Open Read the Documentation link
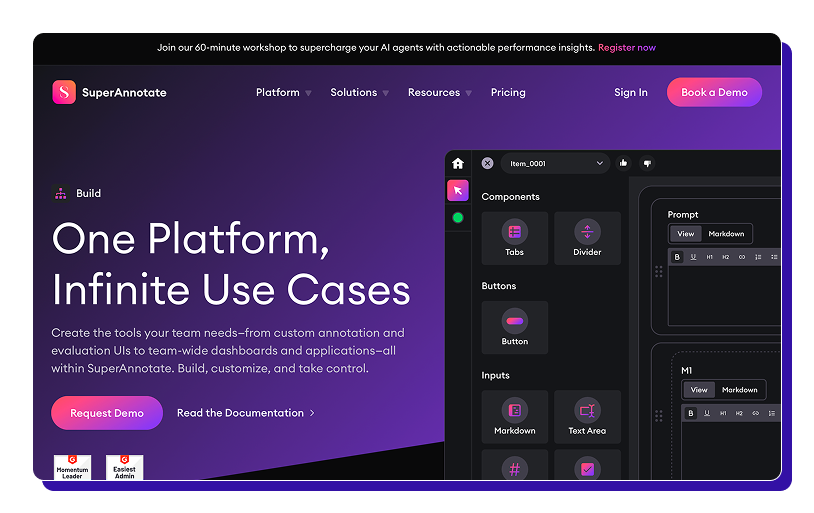 tap(246, 413)
